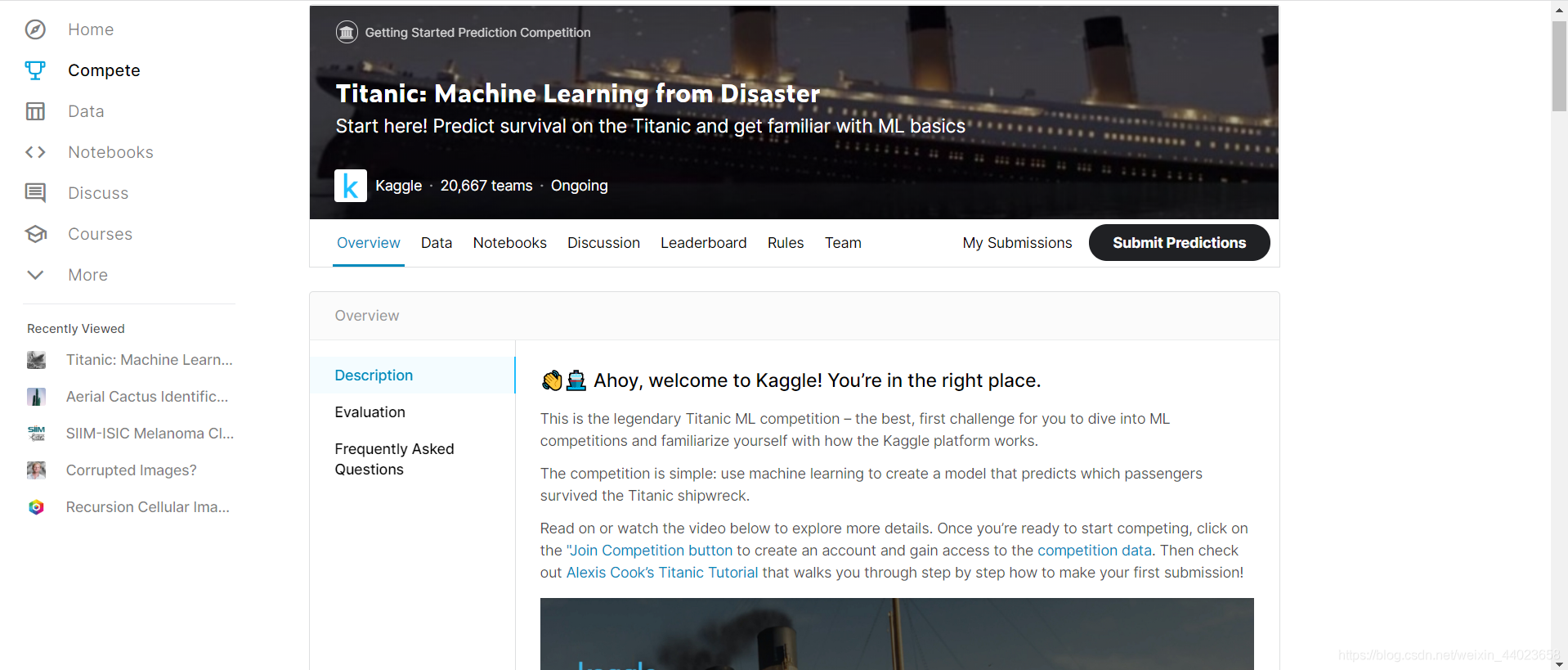Click the Submit Predictions button
Viewport: 1568px width, 670px height.
[x=1179, y=243]
